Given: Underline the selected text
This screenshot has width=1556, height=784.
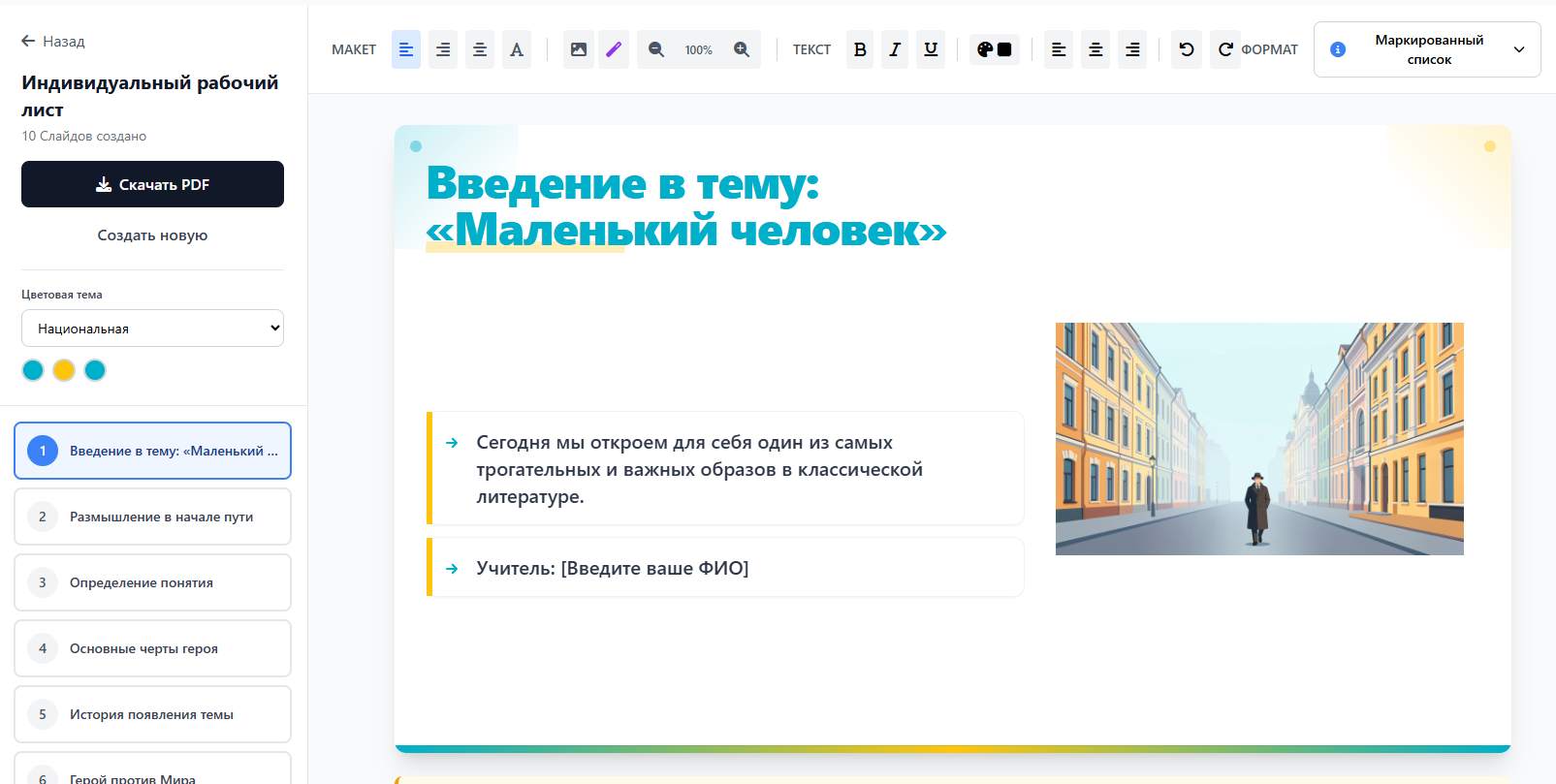Looking at the screenshot, I should tap(931, 49).
